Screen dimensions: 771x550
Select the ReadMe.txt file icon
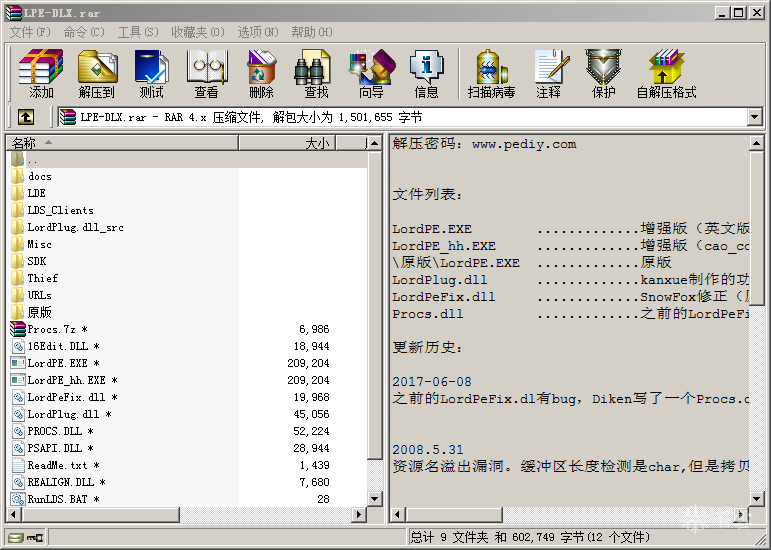tap(18, 465)
